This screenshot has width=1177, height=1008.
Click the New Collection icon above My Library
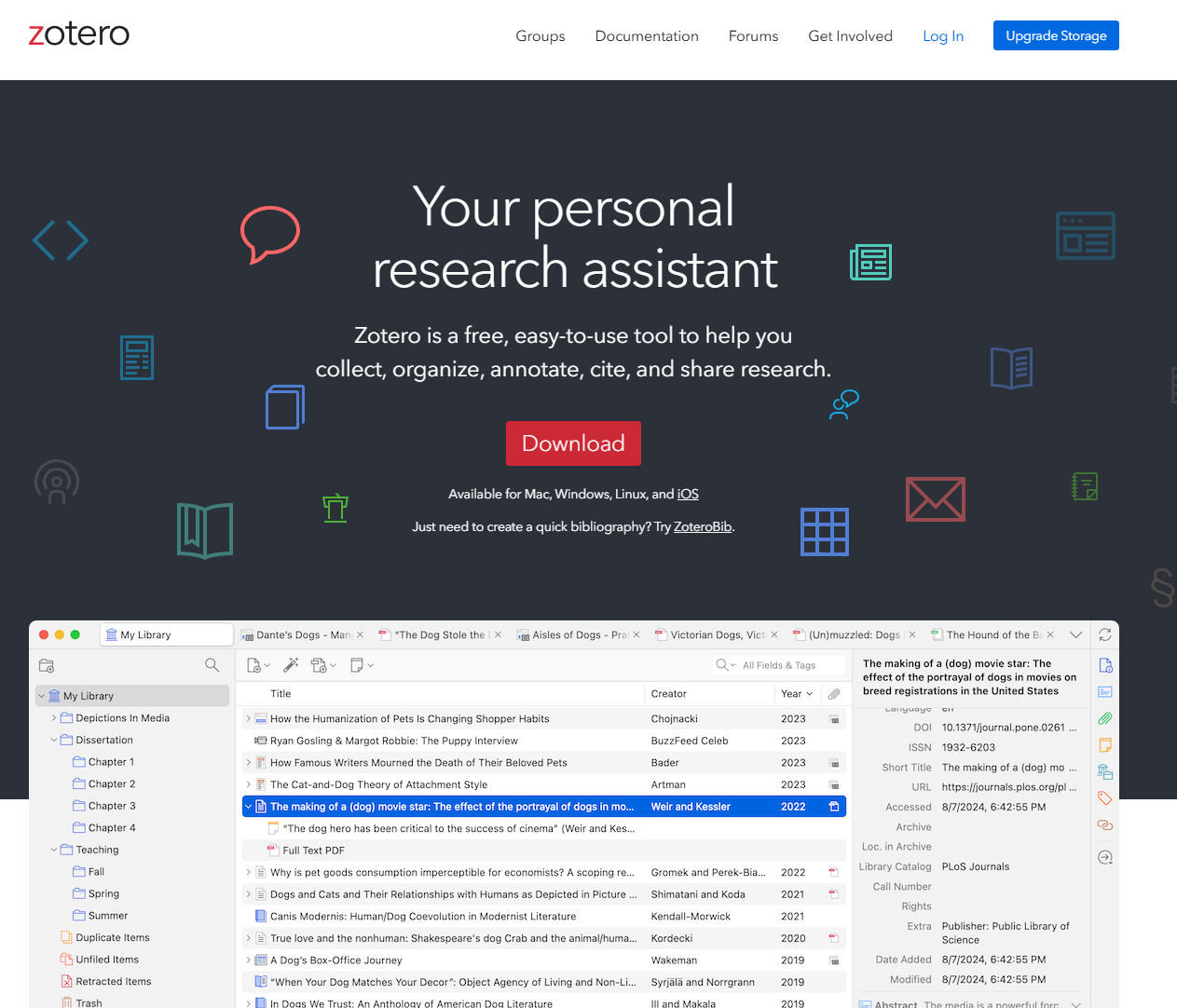48,665
